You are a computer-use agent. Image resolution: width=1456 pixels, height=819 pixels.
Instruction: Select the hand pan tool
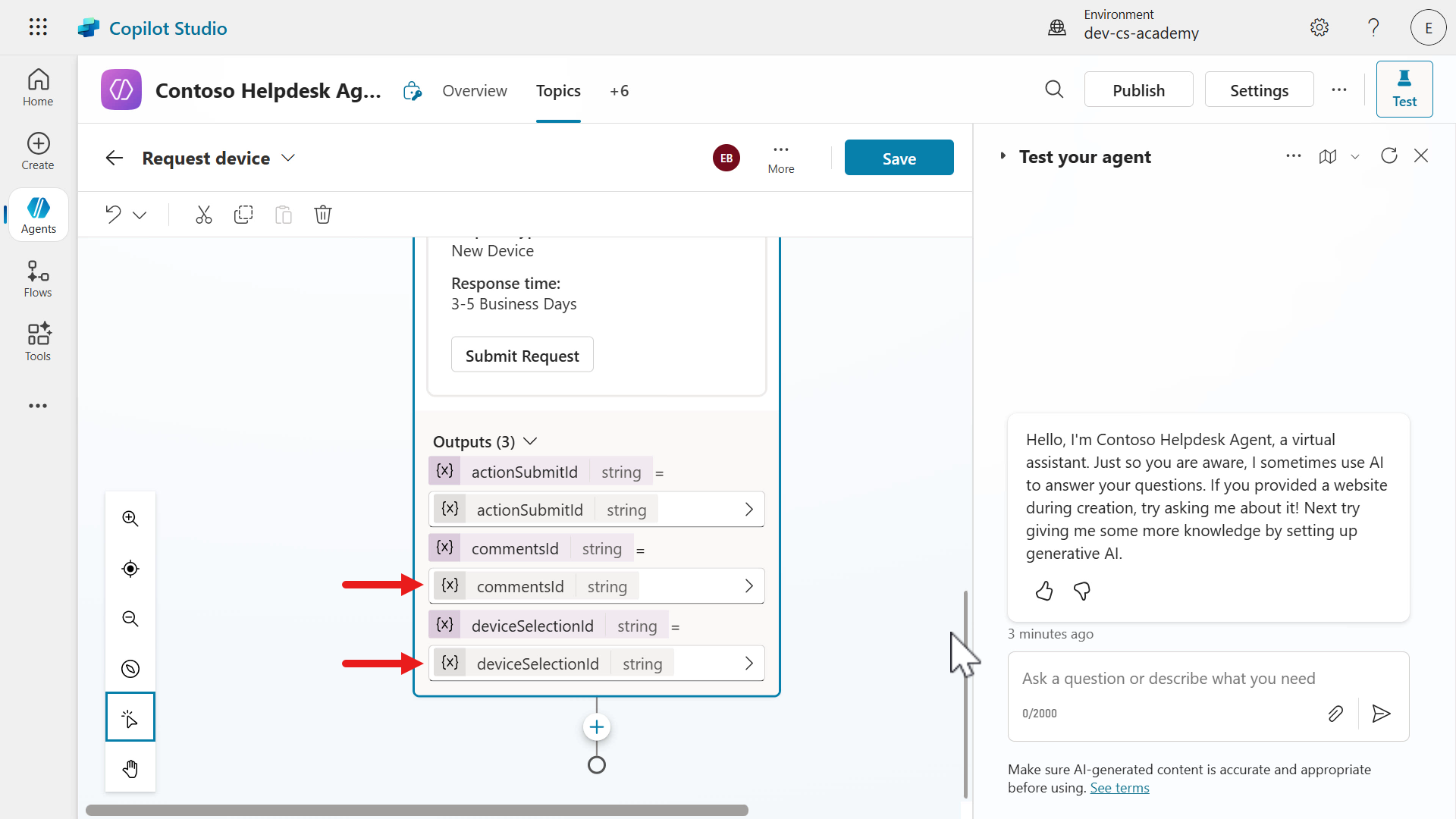[130, 769]
